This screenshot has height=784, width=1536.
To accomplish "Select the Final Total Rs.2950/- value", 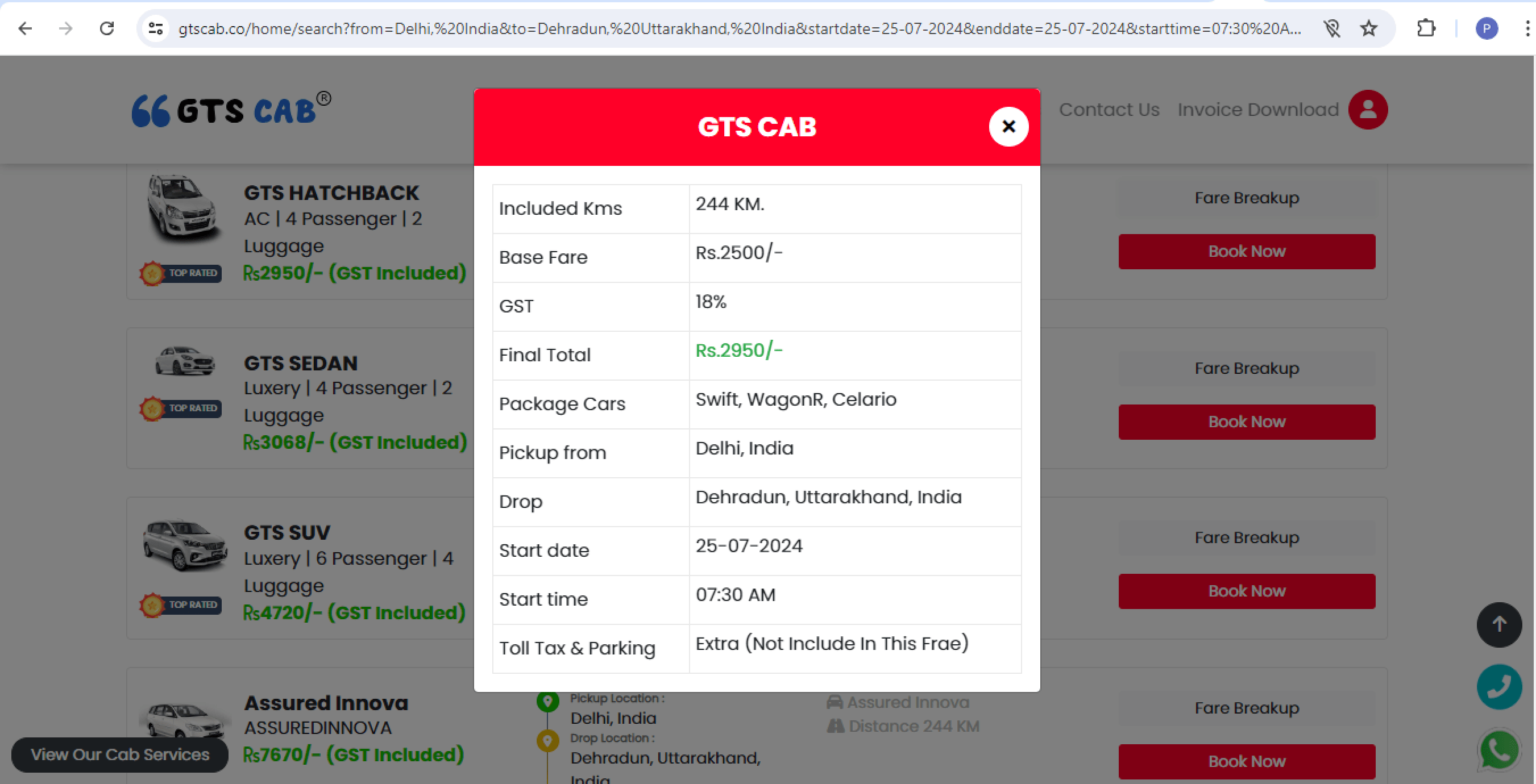I will point(739,351).
